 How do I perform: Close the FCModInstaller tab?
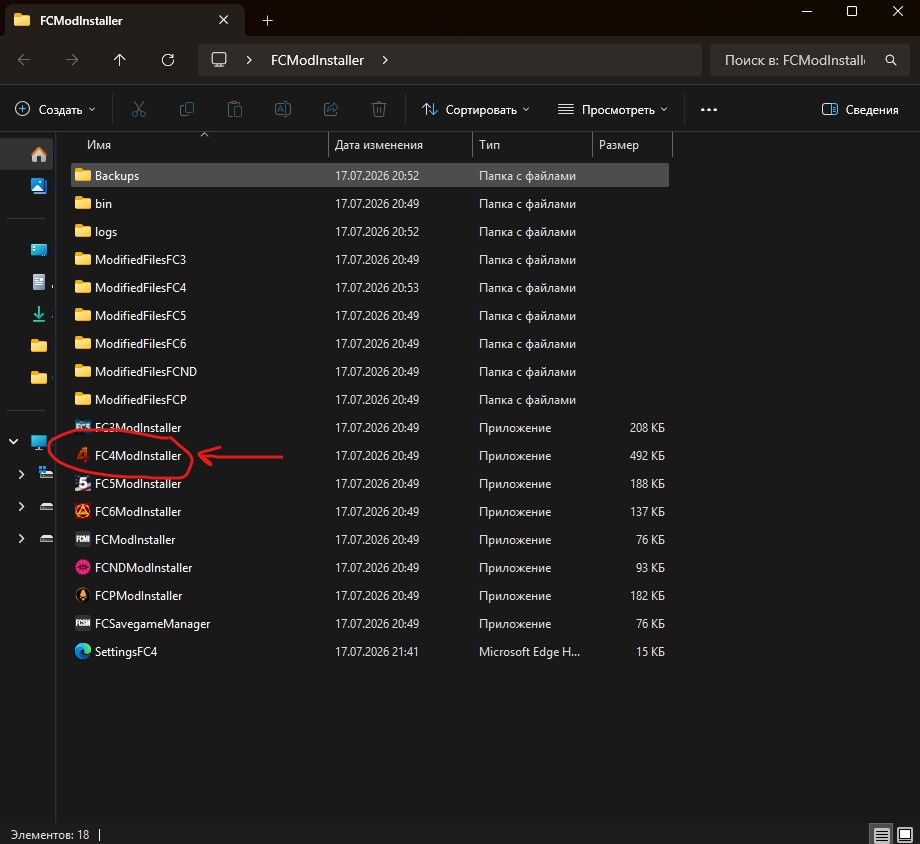click(x=224, y=20)
